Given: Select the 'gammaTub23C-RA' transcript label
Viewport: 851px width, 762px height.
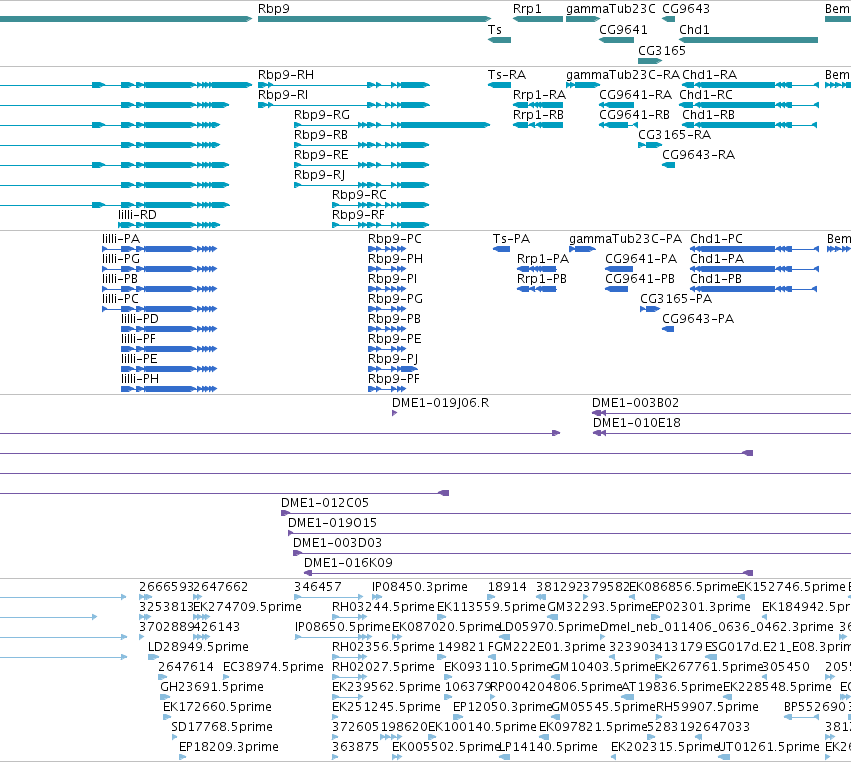Looking at the screenshot, I should point(623,75).
